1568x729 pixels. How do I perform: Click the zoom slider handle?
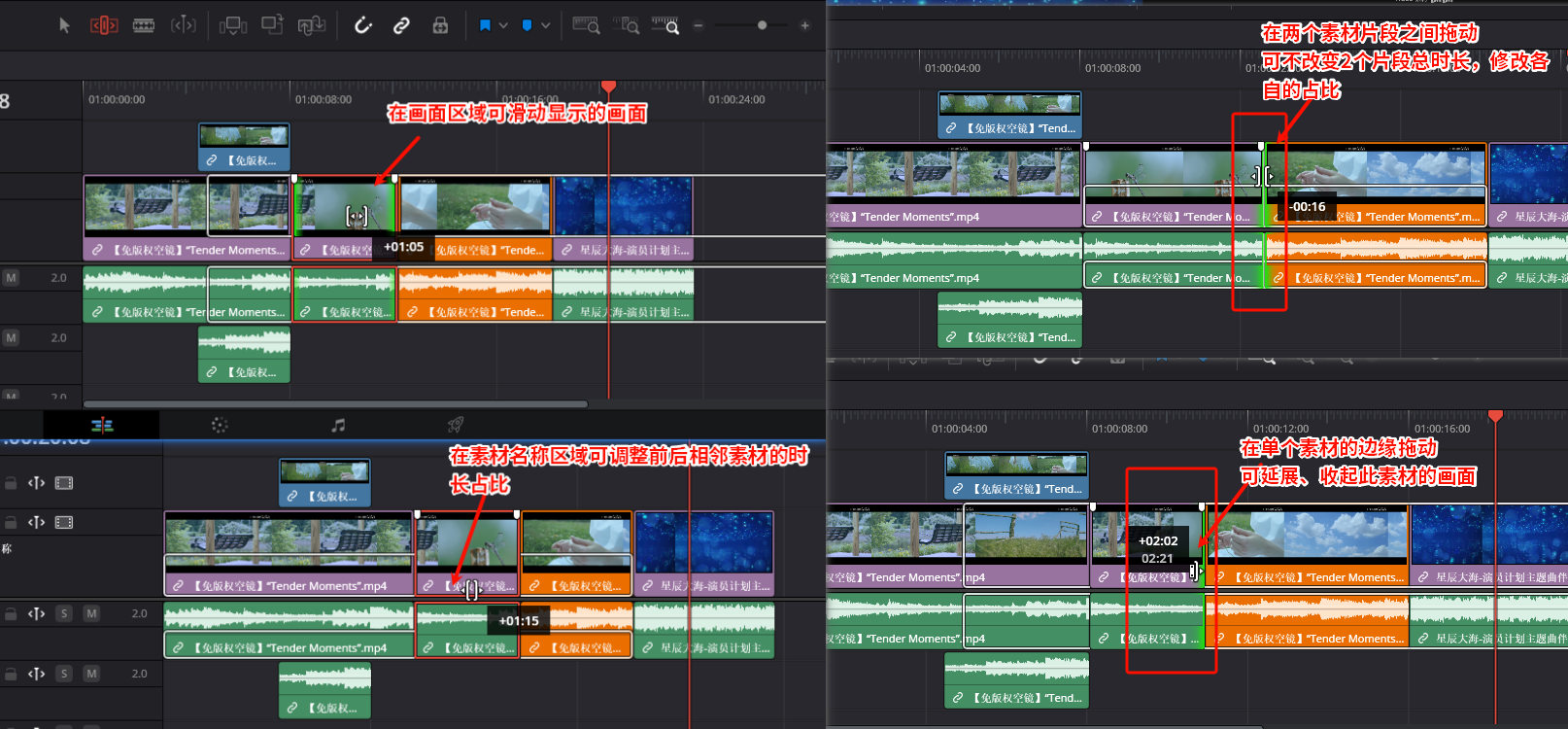[x=763, y=25]
